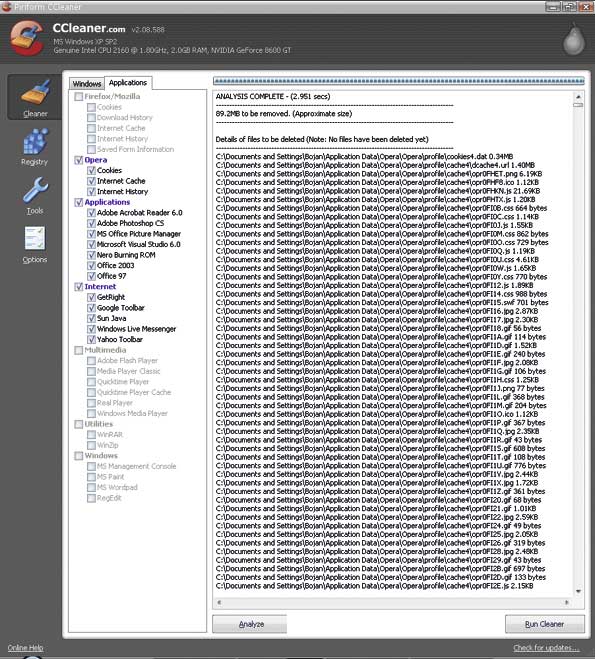Uncheck Opera Cookies

[x=91, y=171]
